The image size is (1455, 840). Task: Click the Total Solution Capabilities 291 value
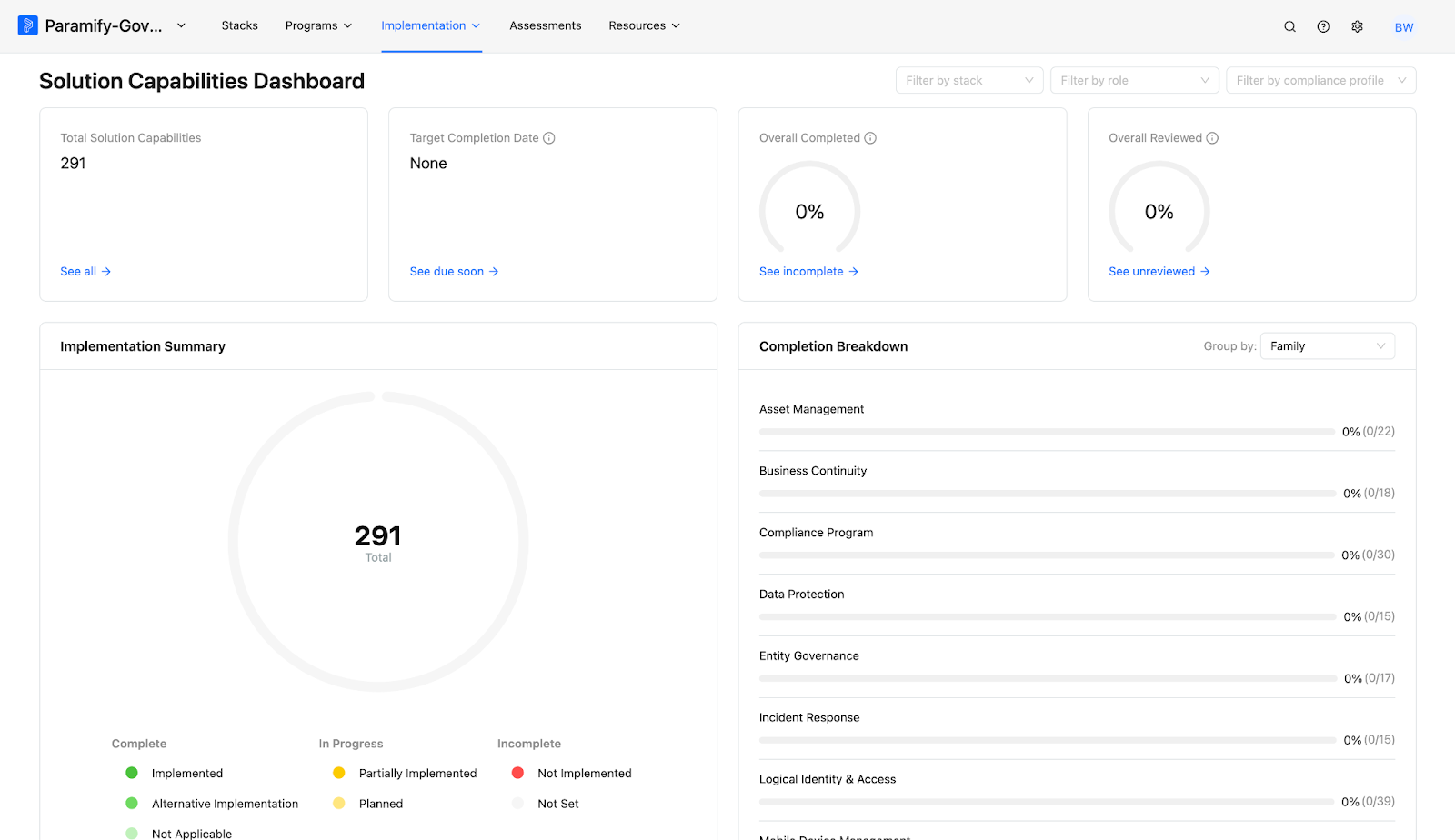(x=73, y=164)
